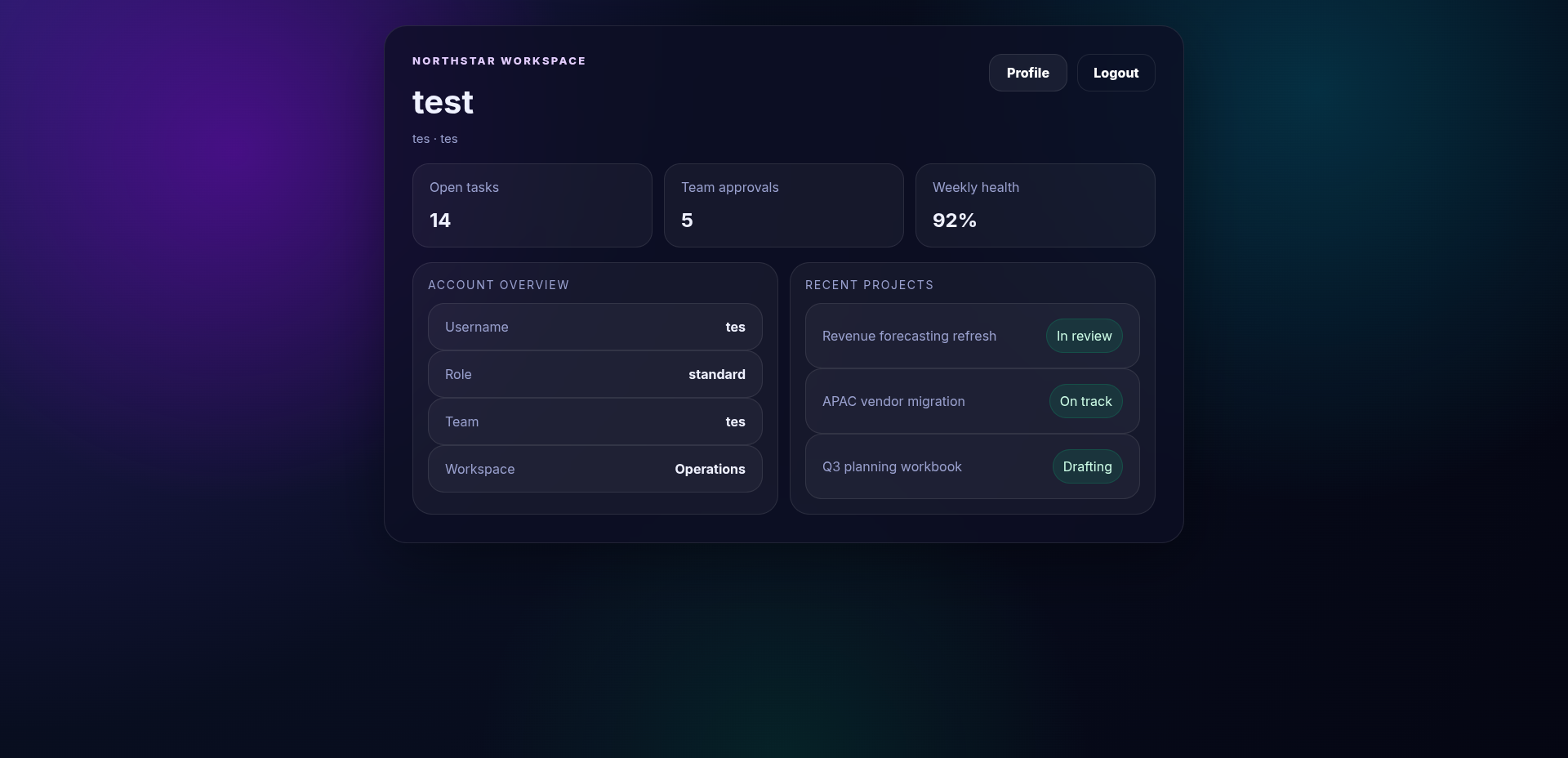Click the Drafting status badge

coord(1087,466)
